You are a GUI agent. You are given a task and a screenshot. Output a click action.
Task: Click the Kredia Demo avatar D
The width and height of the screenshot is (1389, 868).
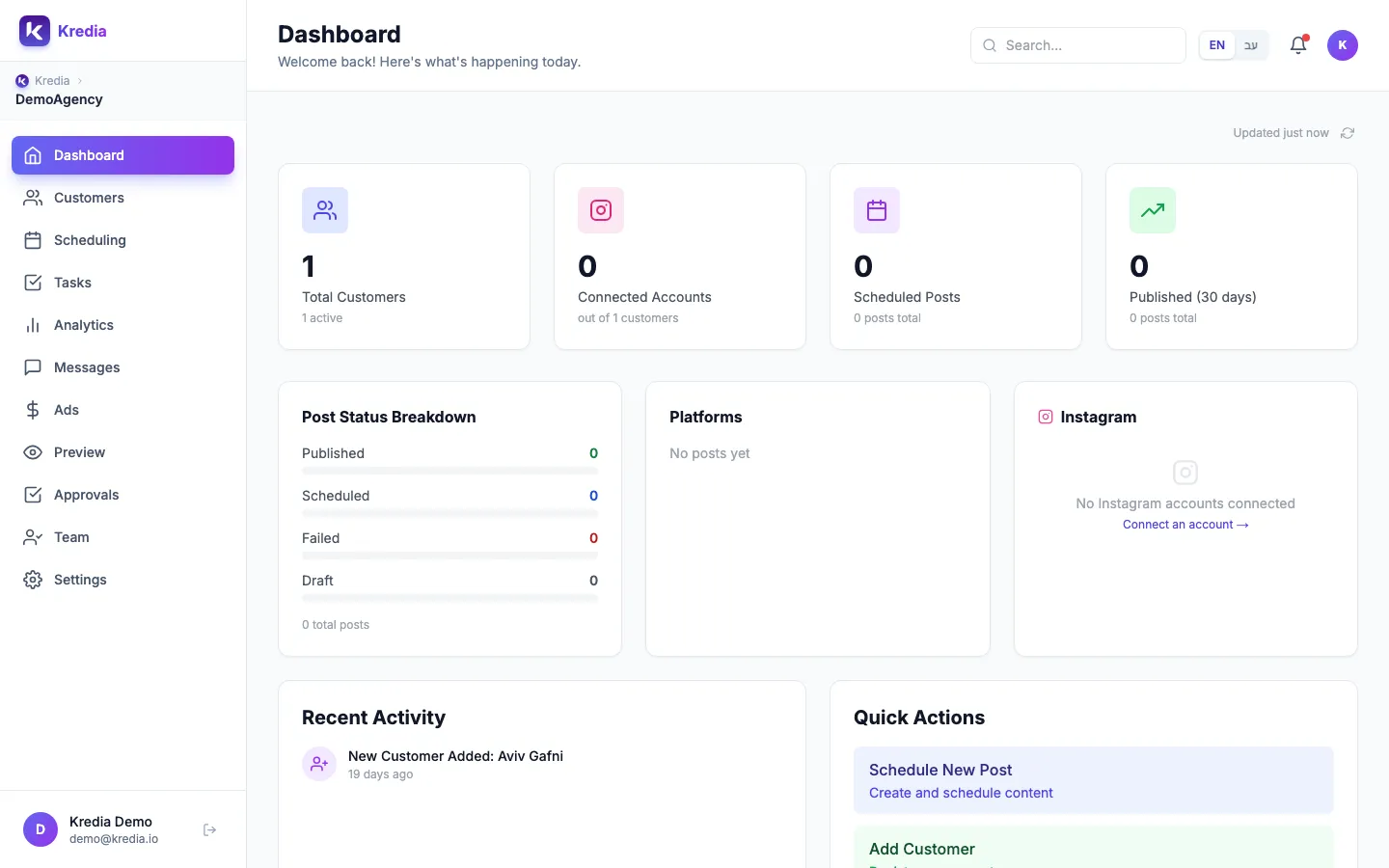[x=41, y=829]
